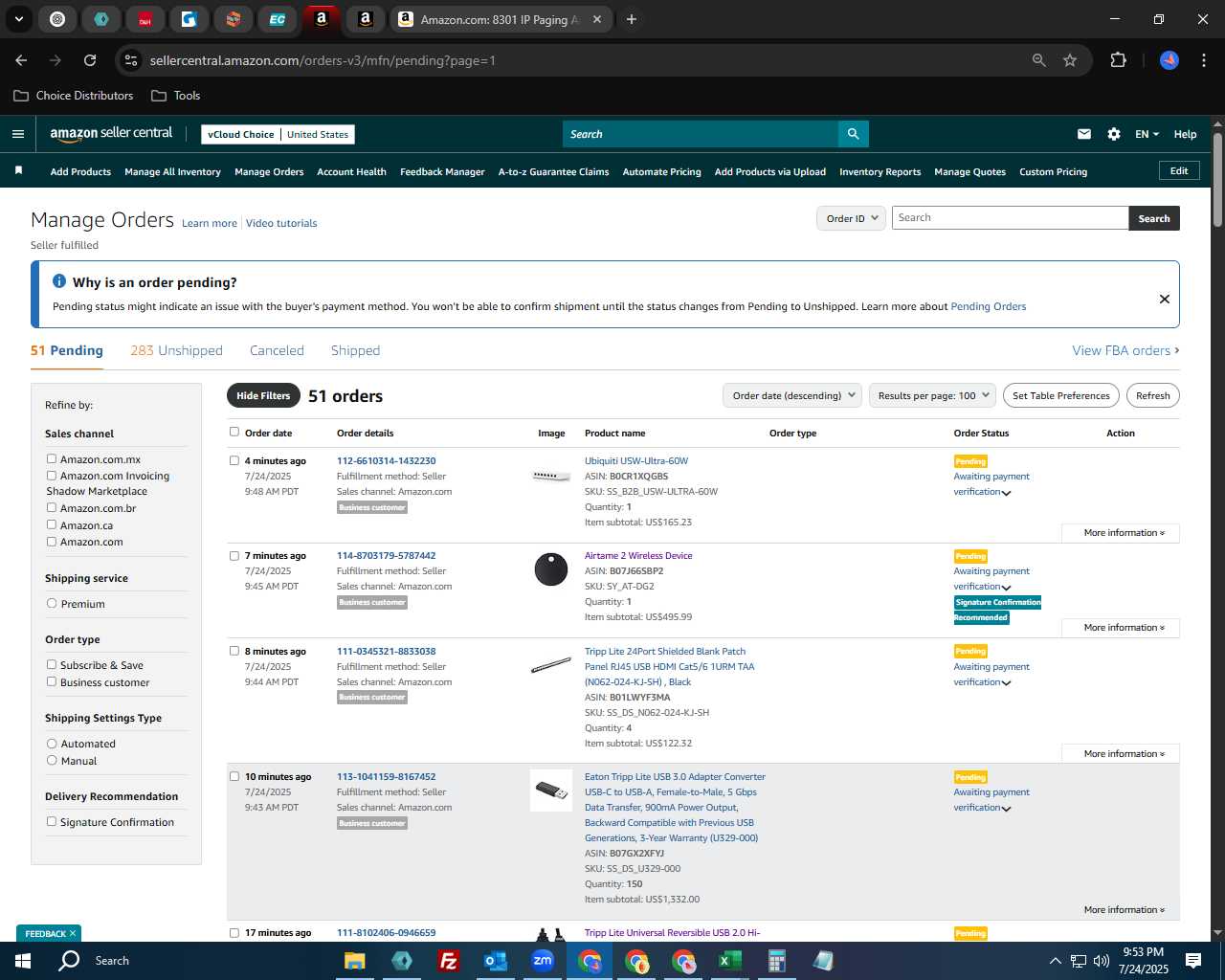The height and width of the screenshot is (980, 1225).
Task: Click the Refresh orders button
Action: [1152, 395]
